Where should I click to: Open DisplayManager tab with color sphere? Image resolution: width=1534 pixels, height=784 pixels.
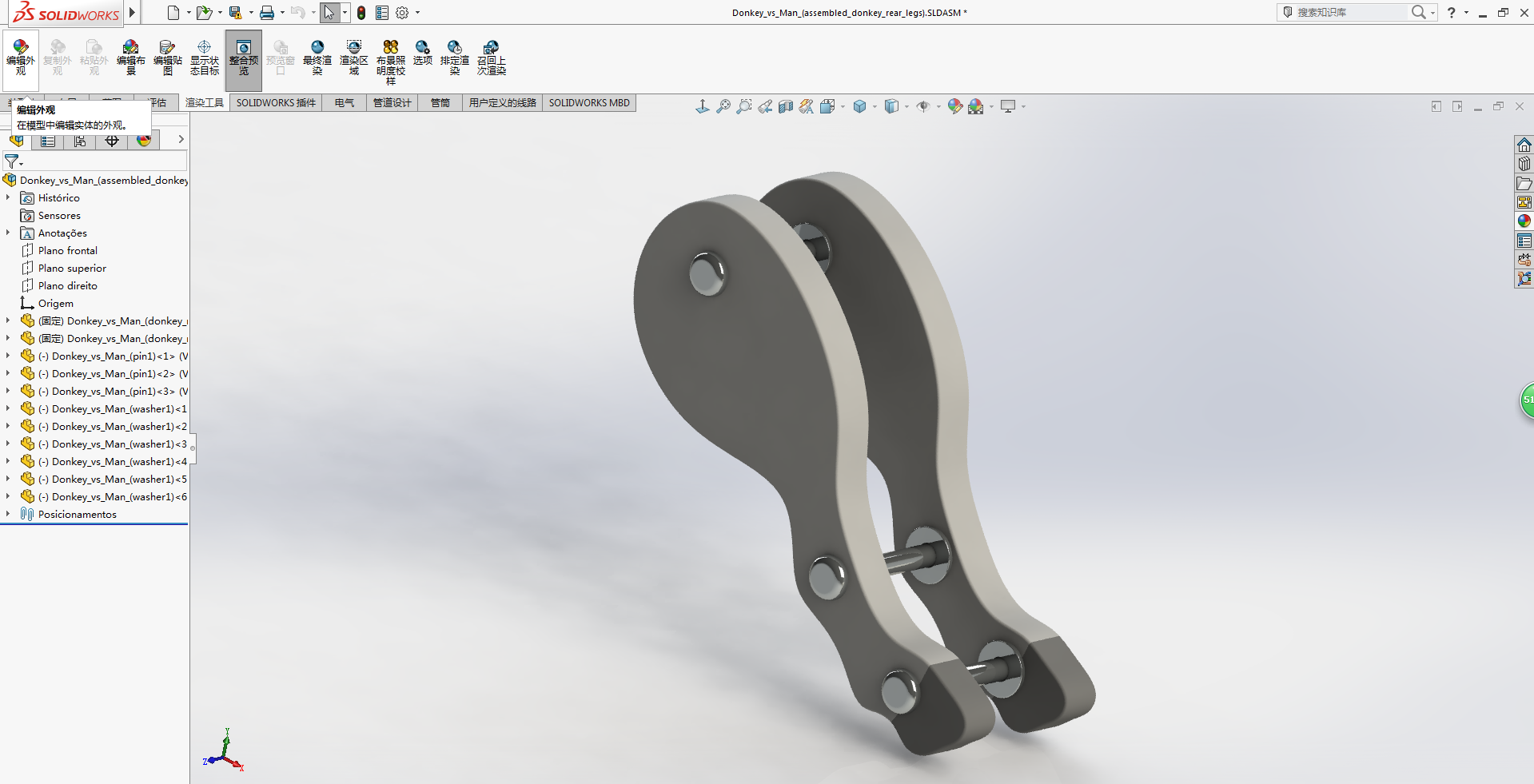pos(144,141)
